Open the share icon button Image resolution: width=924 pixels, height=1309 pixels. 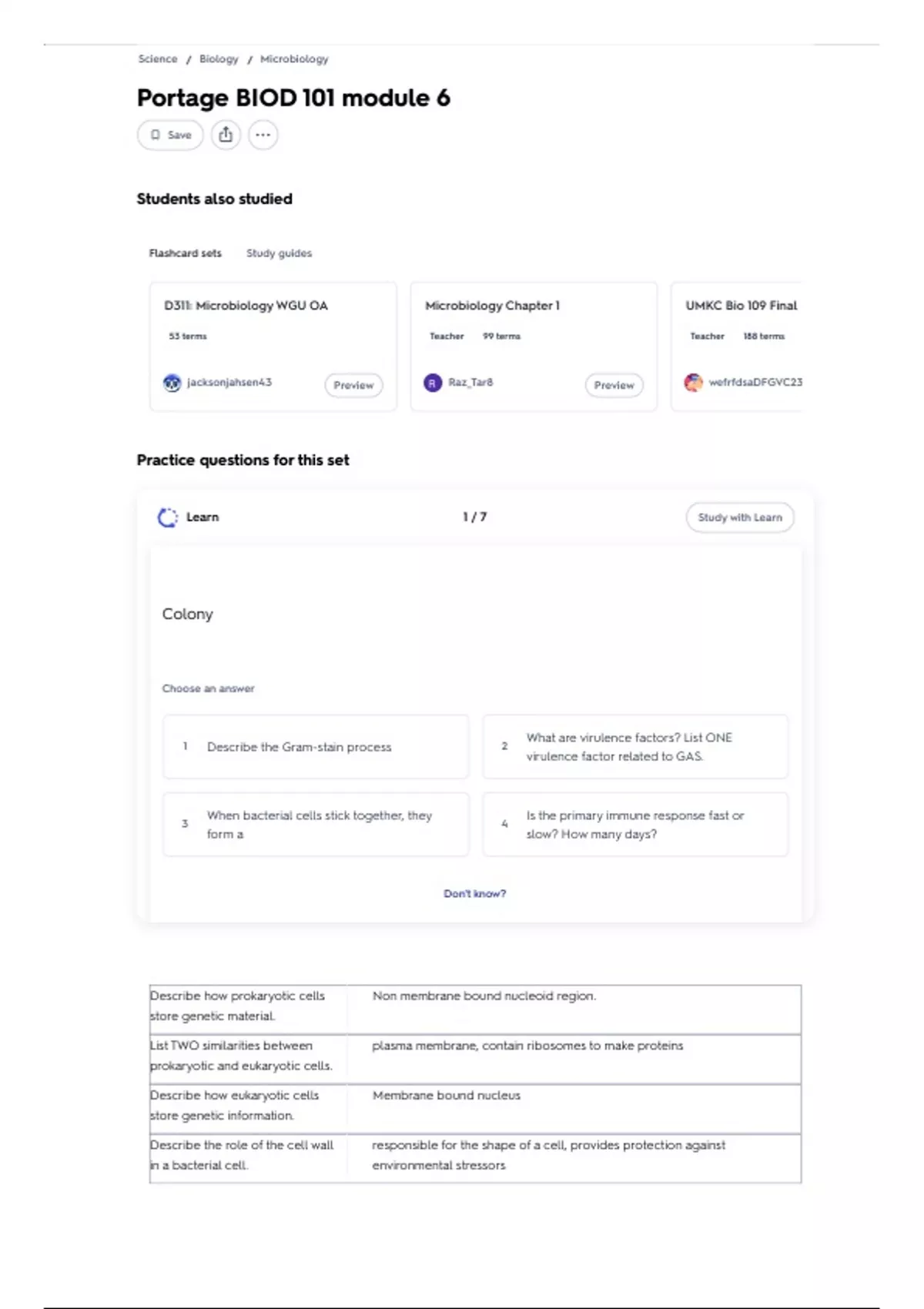226,135
